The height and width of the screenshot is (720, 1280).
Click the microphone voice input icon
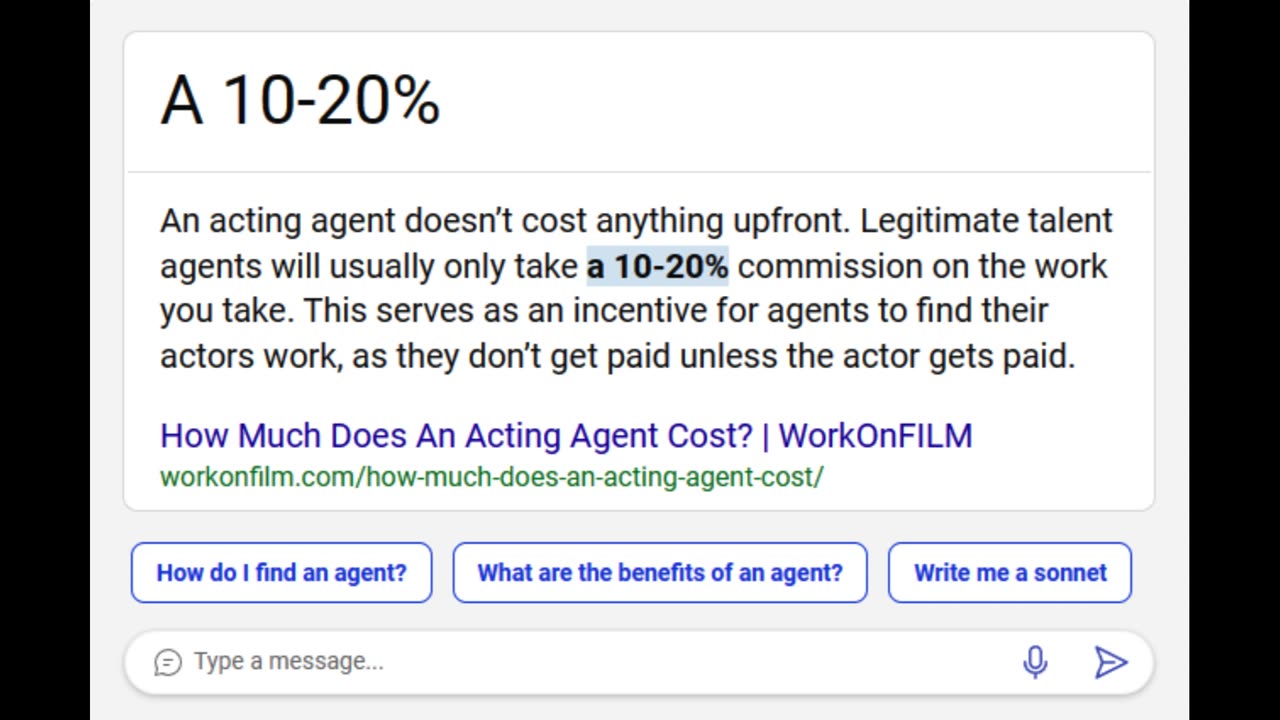(x=1035, y=662)
